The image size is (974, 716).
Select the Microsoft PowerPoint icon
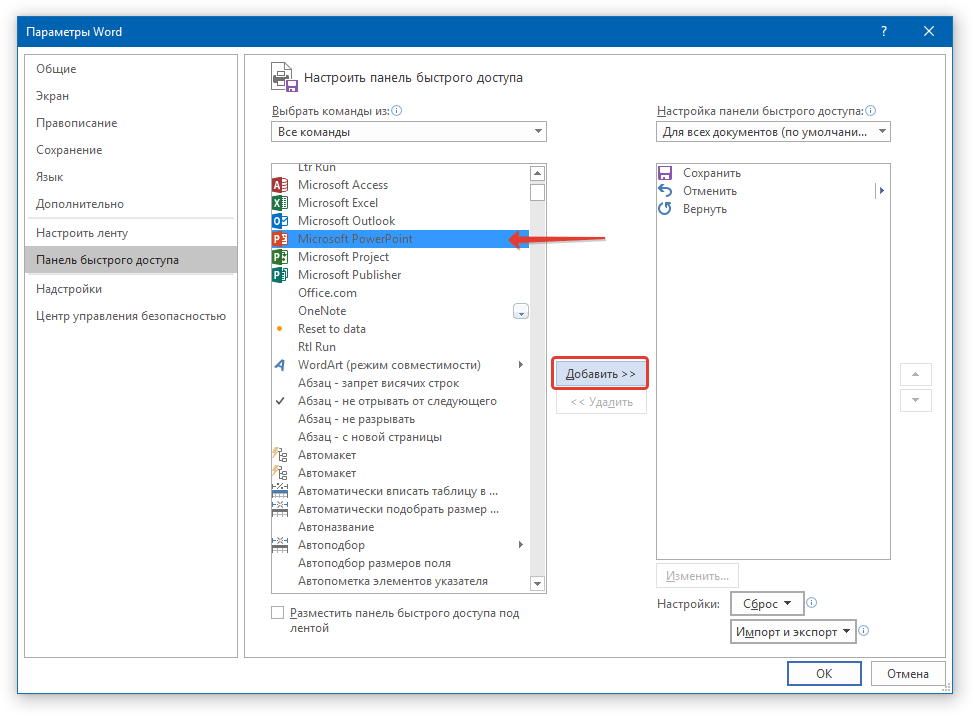point(280,239)
